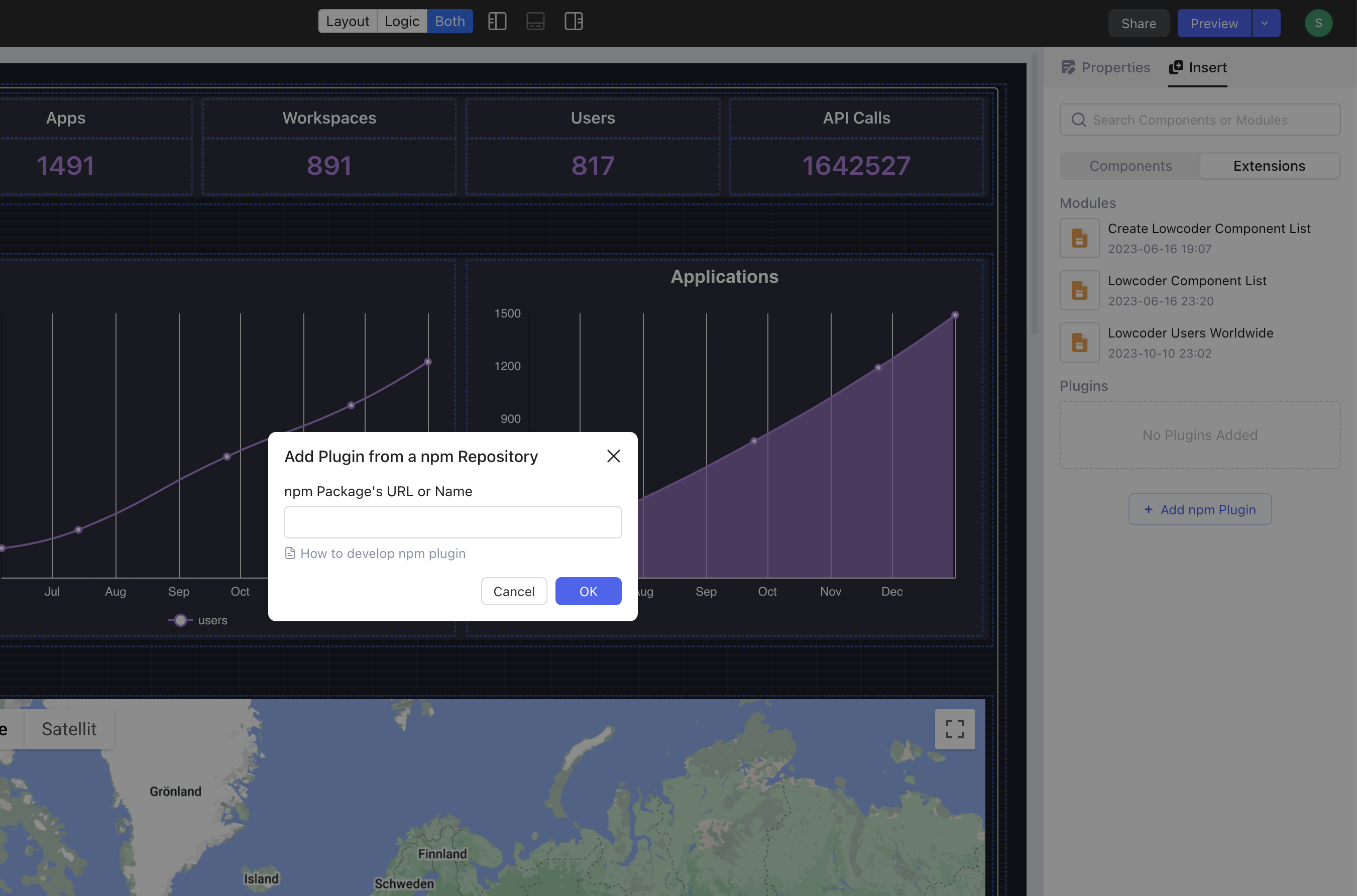
Task: Click the npm Package URL input field
Action: (453, 522)
